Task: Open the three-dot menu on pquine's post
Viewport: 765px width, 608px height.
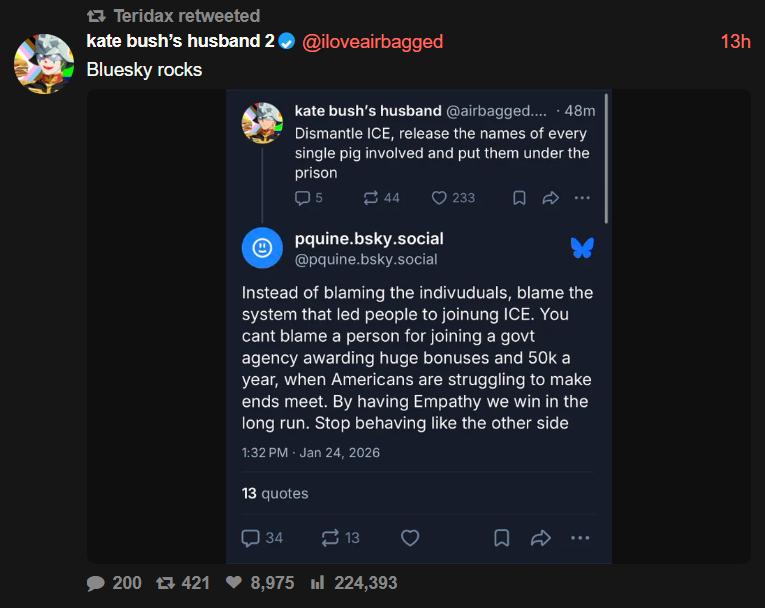Action: point(580,538)
